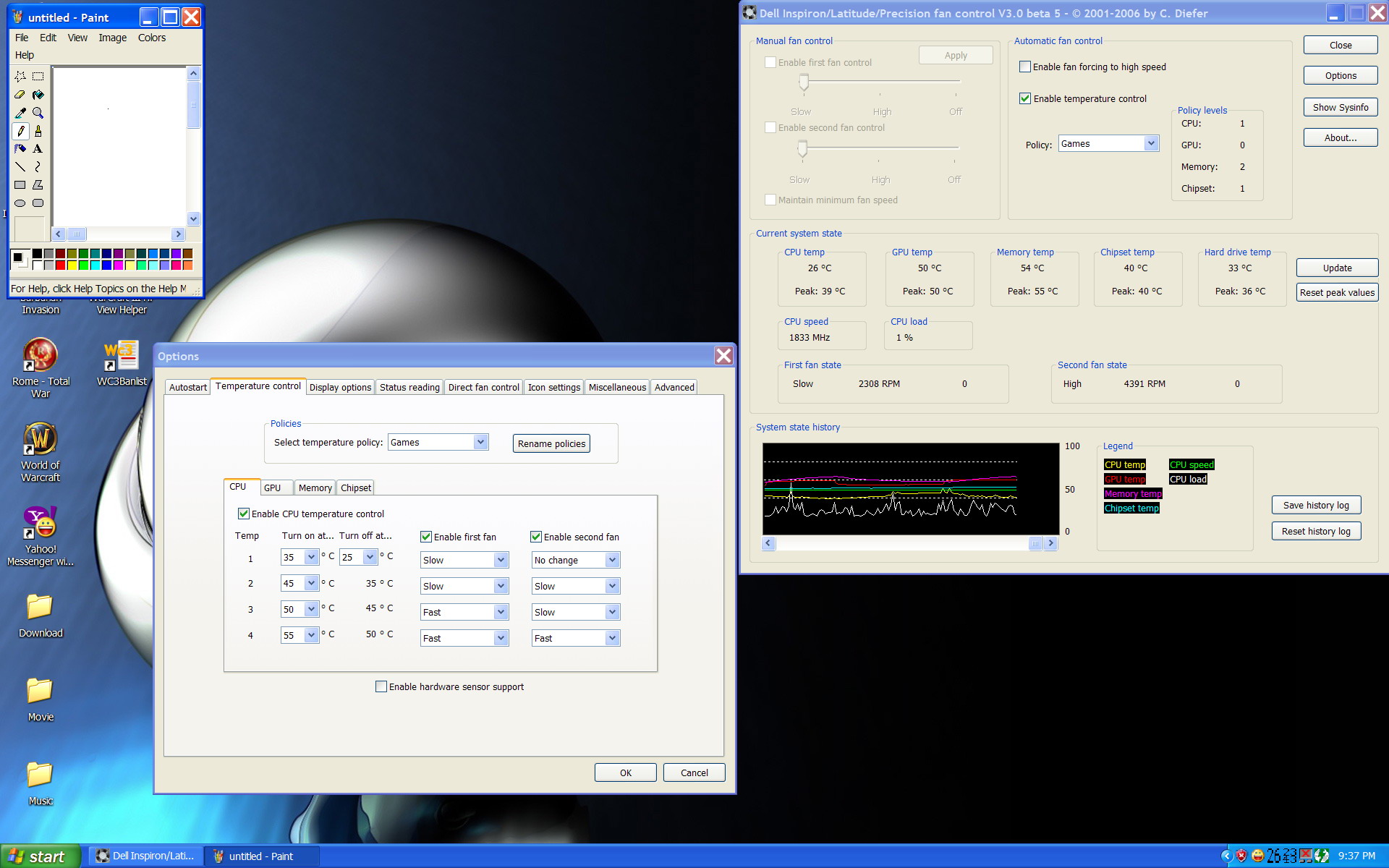1389x868 pixels.
Task: Switch to the Autostart tab
Action: [x=188, y=387]
